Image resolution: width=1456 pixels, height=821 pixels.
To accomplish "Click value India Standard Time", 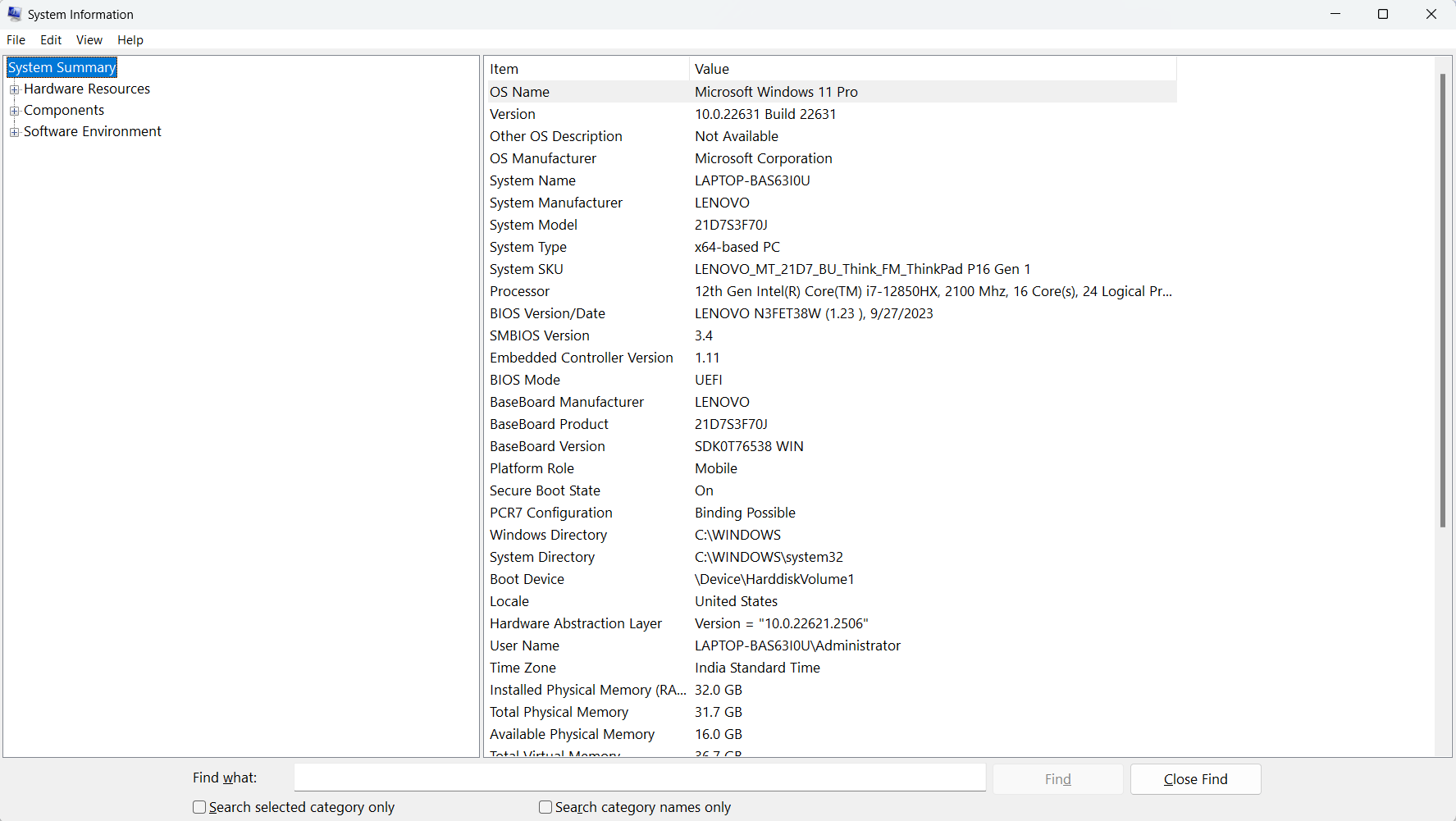I will (757, 668).
